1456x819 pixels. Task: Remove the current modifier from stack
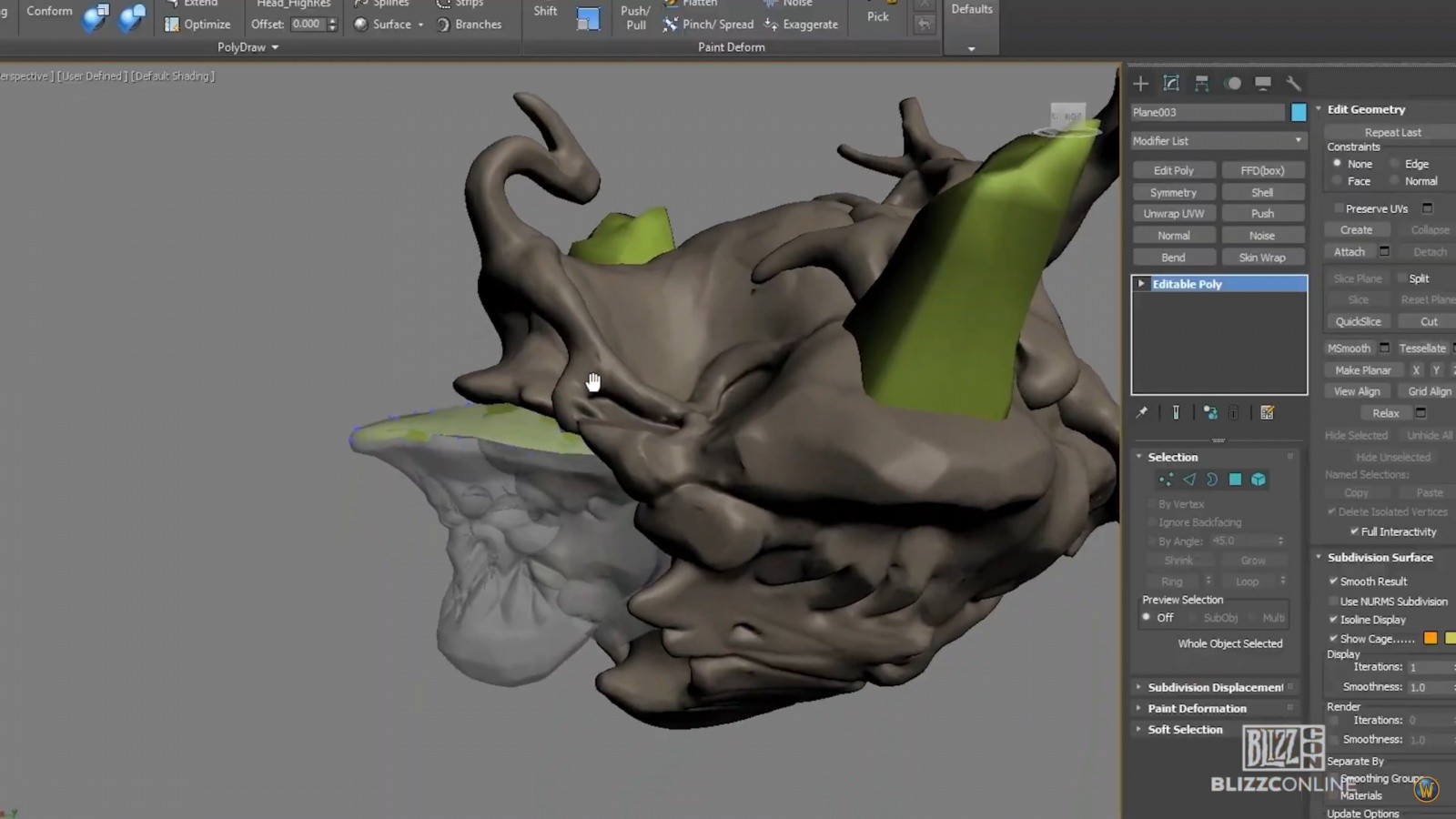point(1233,412)
